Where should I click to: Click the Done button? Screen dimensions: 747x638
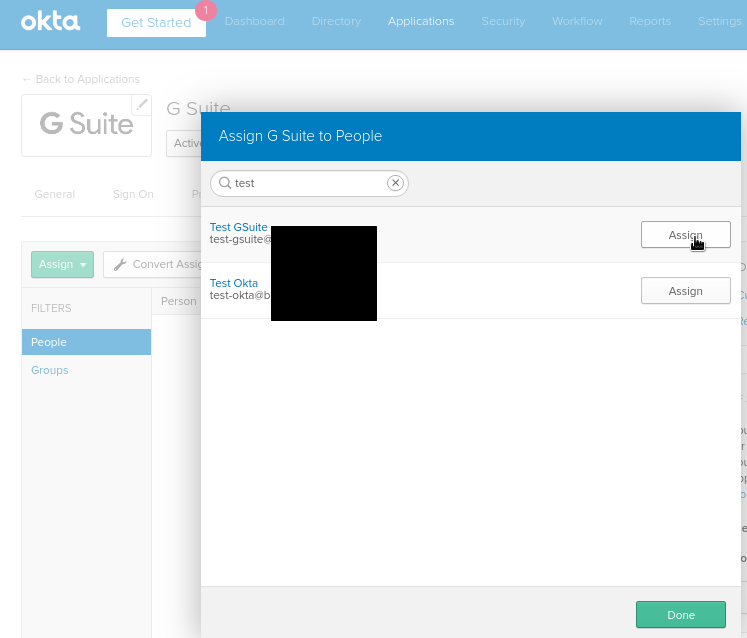pyautogui.click(x=681, y=615)
